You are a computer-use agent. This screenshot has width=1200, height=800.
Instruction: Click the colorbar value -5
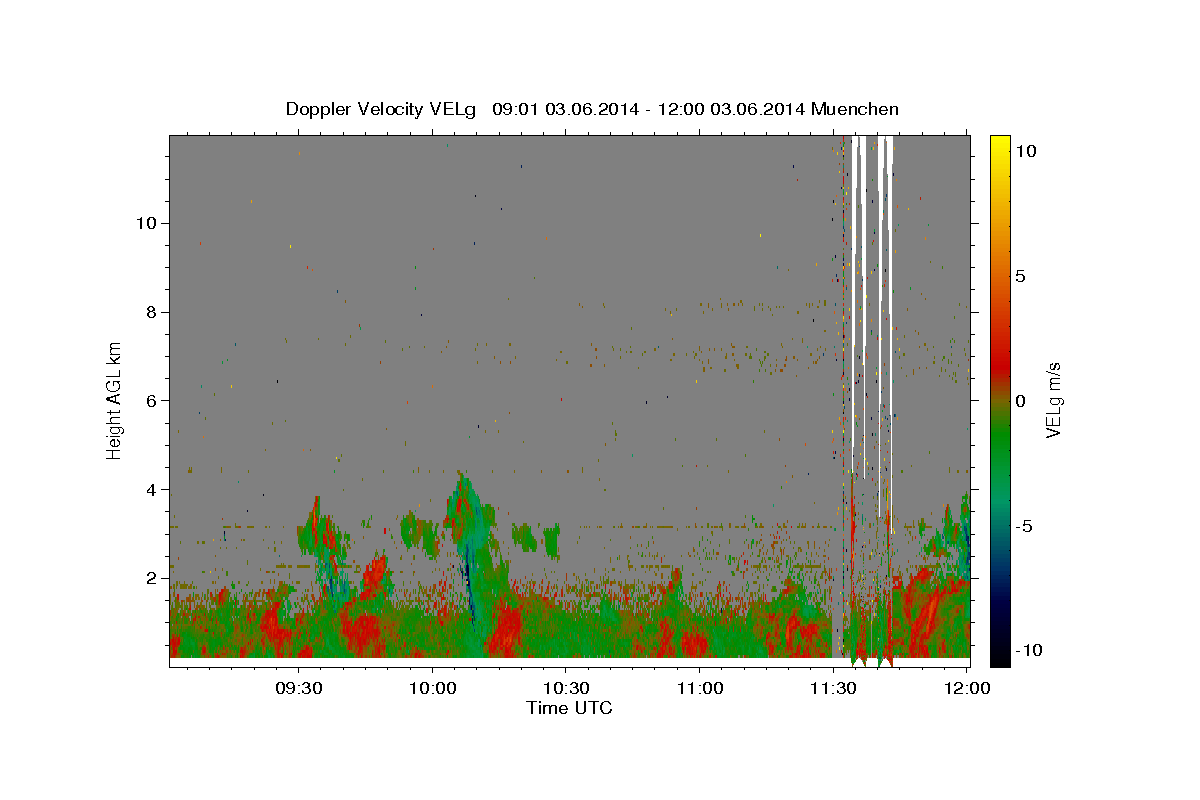pos(1024,525)
